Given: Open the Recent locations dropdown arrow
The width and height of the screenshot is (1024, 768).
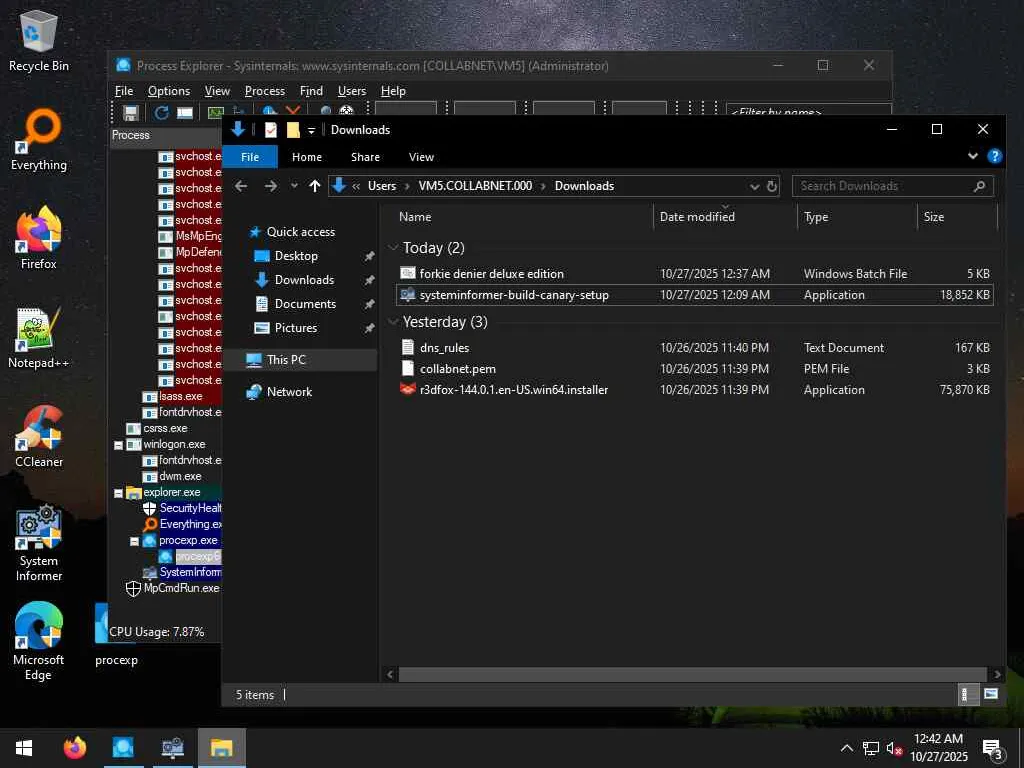Looking at the screenshot, I should click(x=295, y=186).
